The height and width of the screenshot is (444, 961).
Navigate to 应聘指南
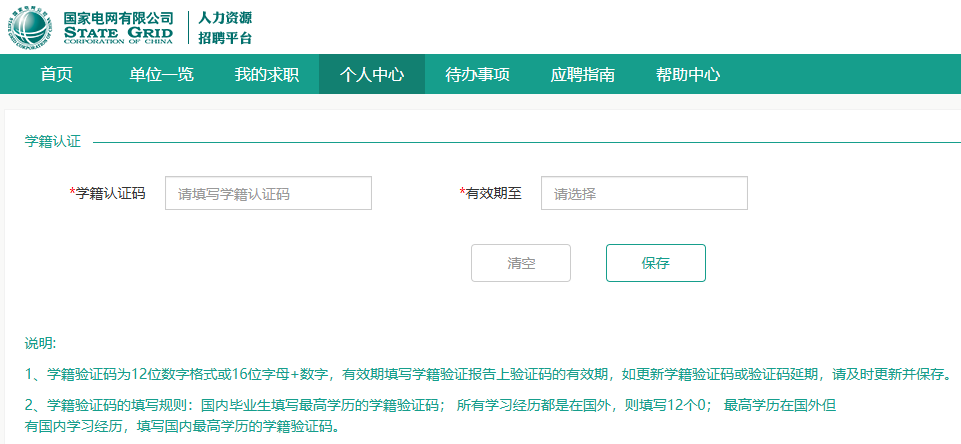point(582,75)
